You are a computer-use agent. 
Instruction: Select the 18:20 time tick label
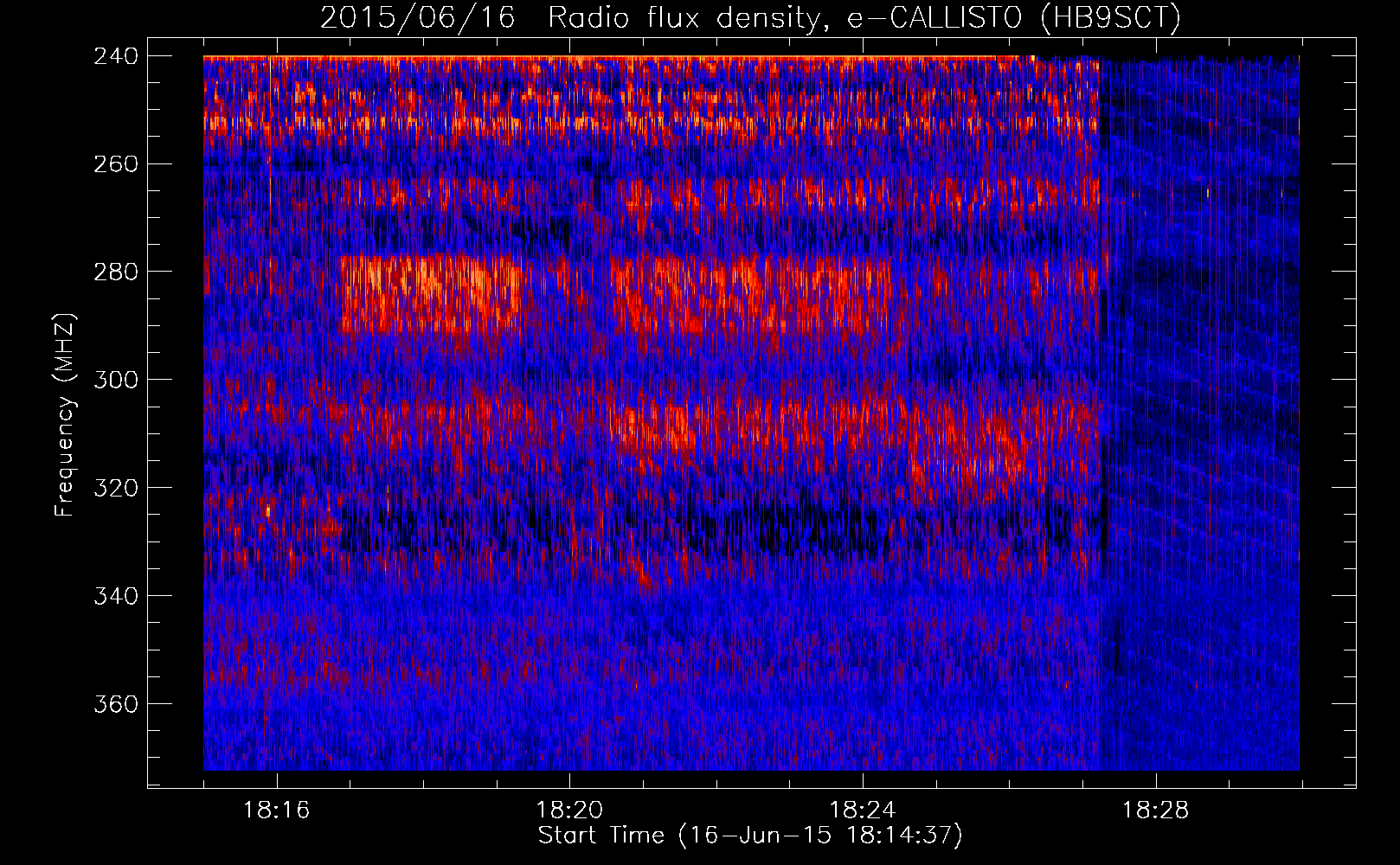[x=569, y=811]
